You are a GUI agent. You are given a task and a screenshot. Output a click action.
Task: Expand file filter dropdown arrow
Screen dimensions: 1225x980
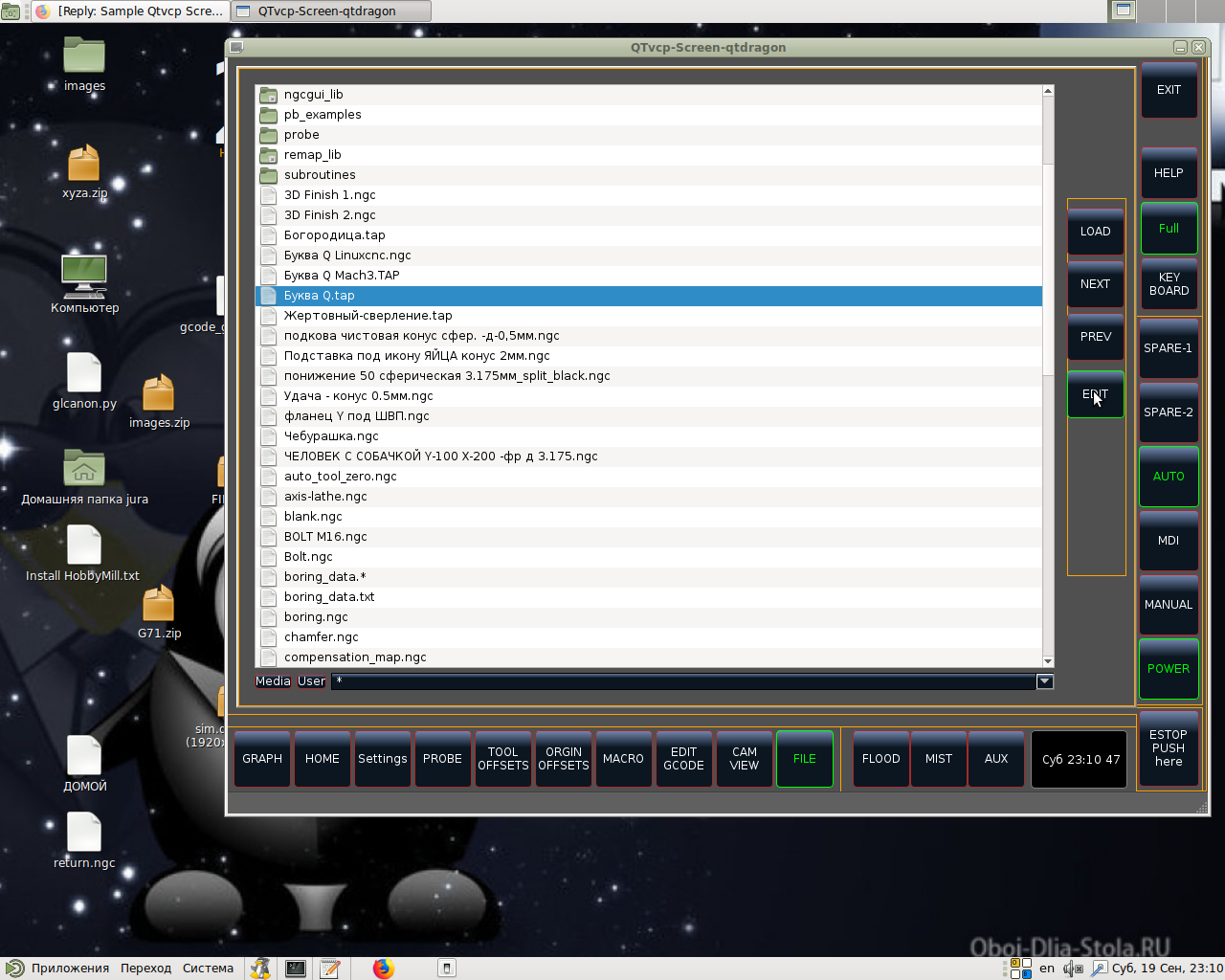click(1045, 681)
